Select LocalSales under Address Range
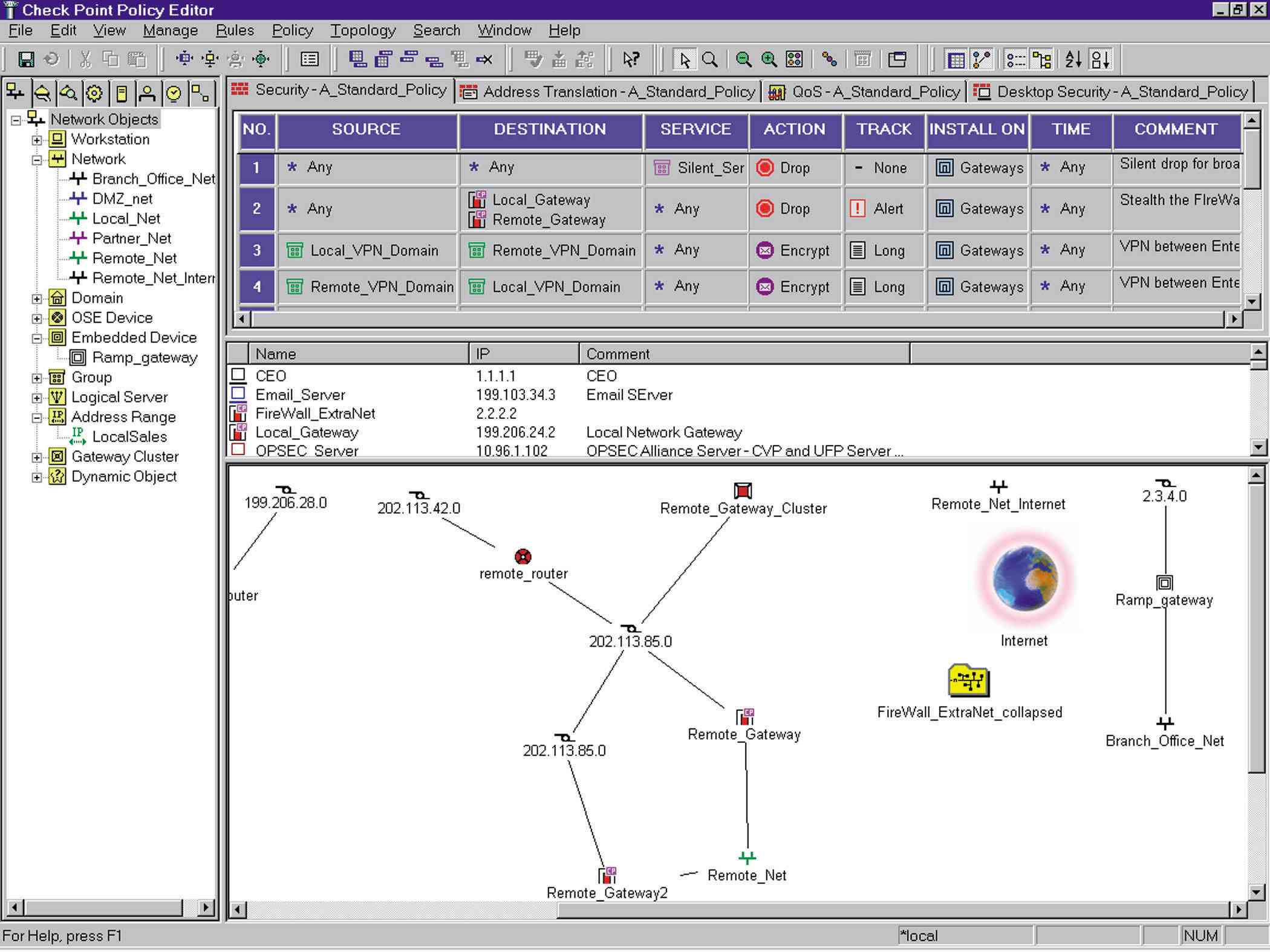The width and height of the screenshot is (1270, 952). click(129, 437)
